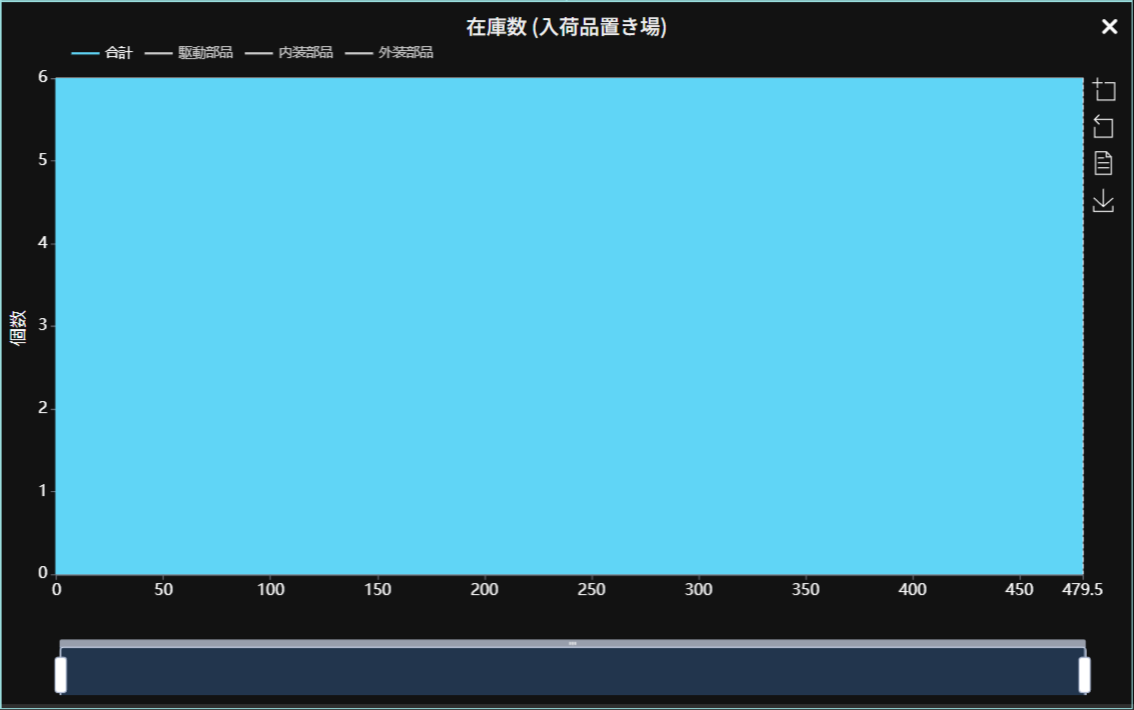
Task: Activate the area zoom tool icon
Action: click(1103, 90)
